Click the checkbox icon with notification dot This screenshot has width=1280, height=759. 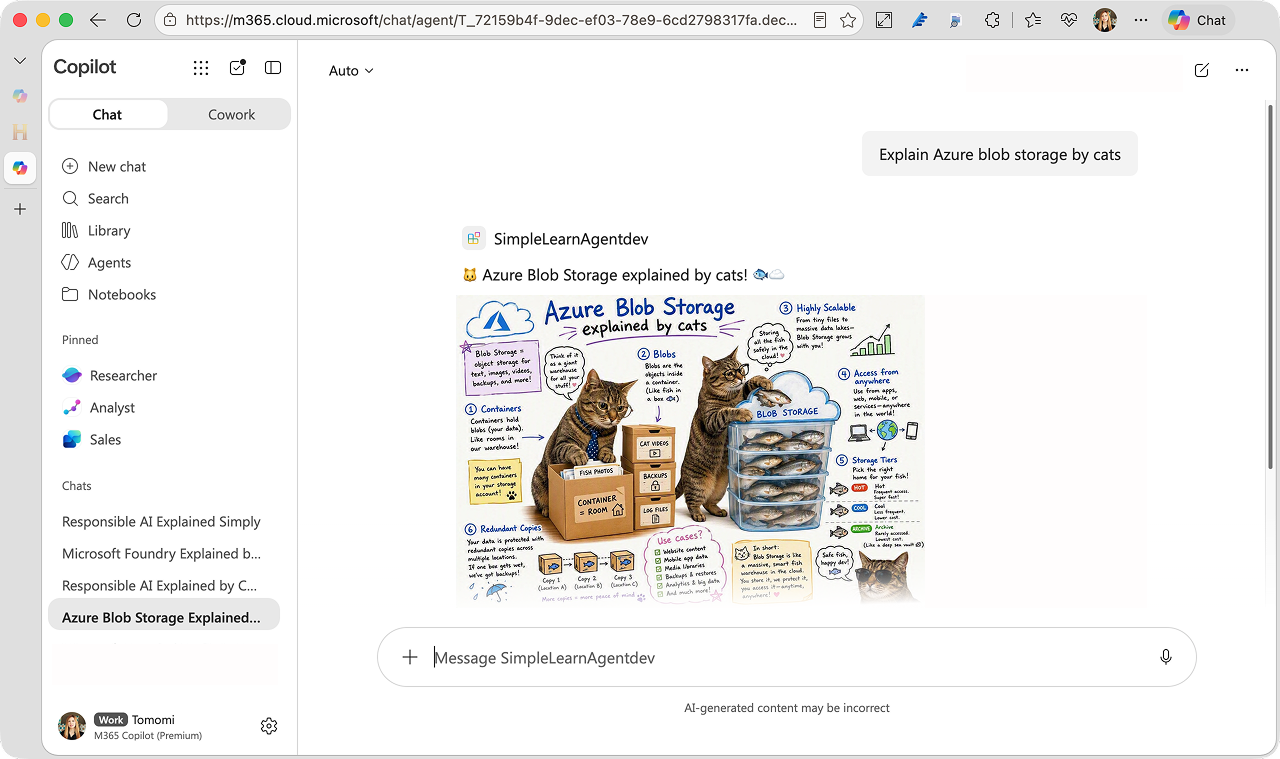pos(237,68)
